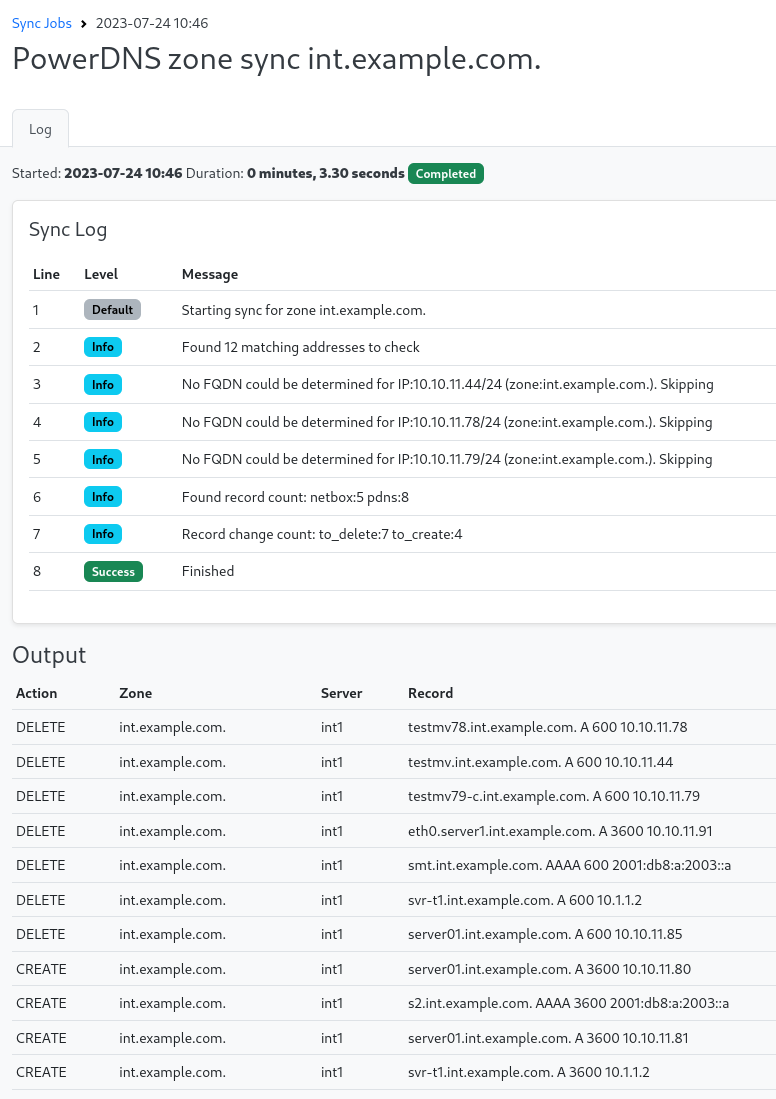This screenshot has height=1099, width=776.
Task: Select the server01 A 600 10.10.11.85 record
Action: coord(545,934)
